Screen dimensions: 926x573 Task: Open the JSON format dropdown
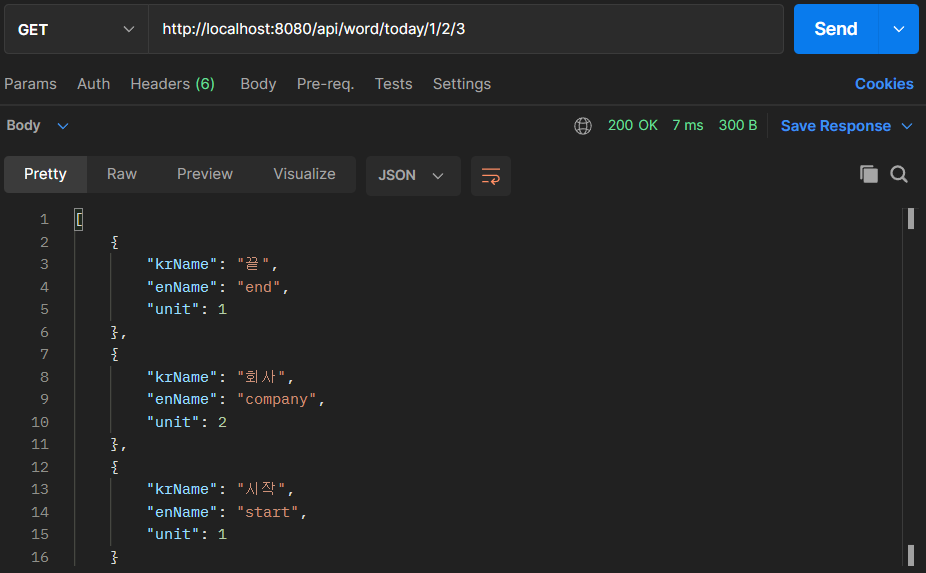tap(413, 175)
